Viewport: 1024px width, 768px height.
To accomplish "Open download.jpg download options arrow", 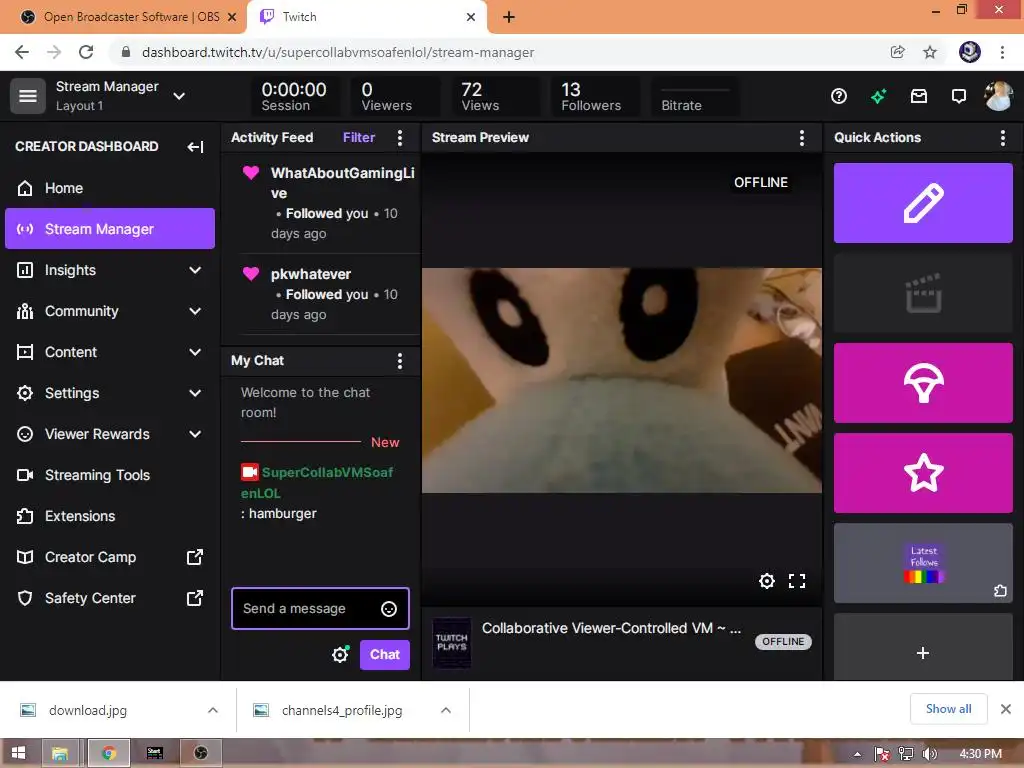I will click(x=212, y=710).
